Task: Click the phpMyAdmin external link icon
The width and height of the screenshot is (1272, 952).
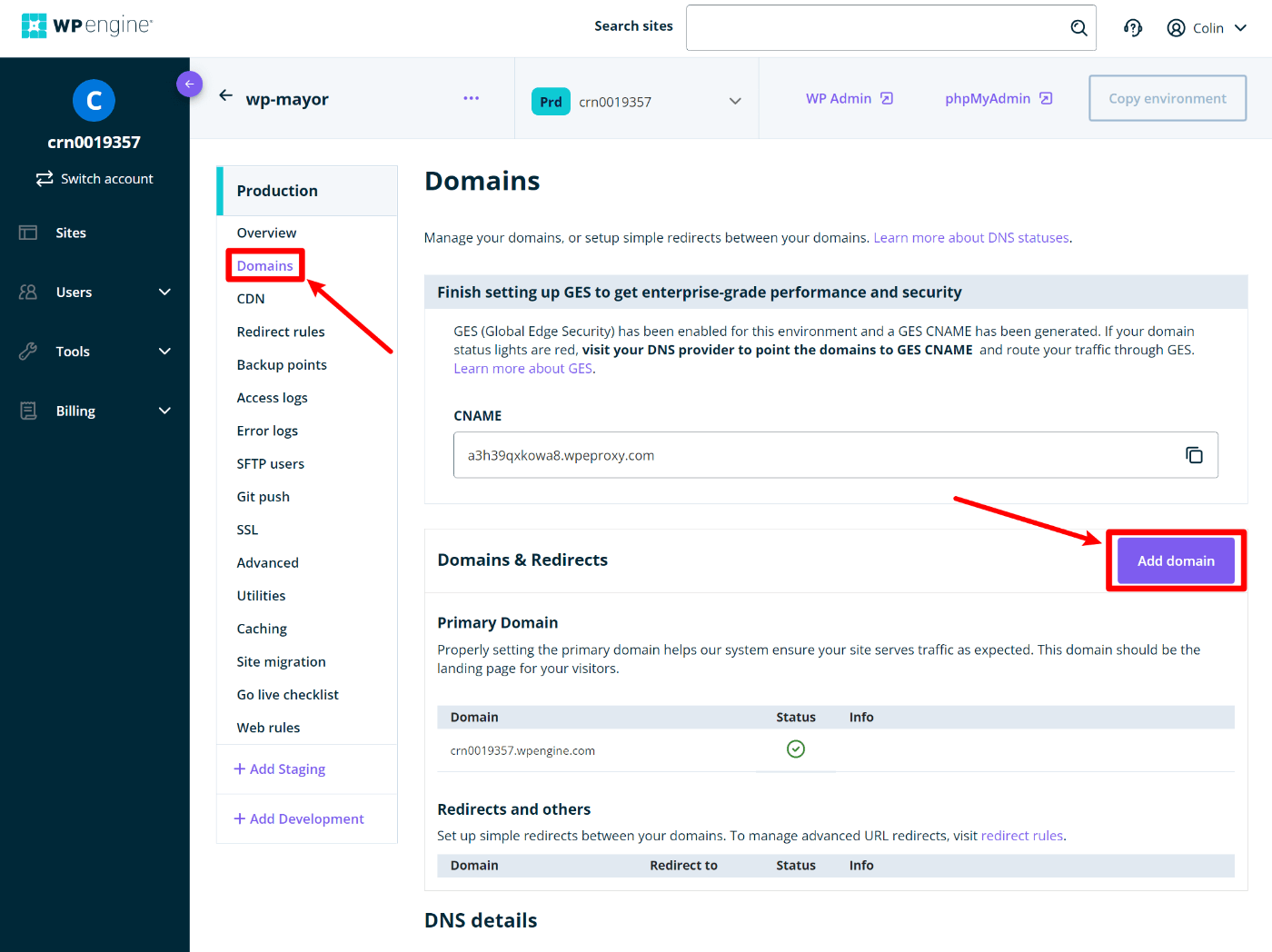Action: click(1046, 98)
